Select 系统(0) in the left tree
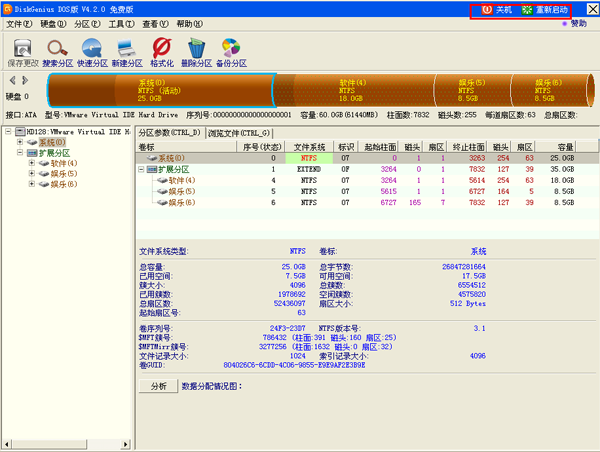This screenshot has height=452, width=600. click(52, 142)
